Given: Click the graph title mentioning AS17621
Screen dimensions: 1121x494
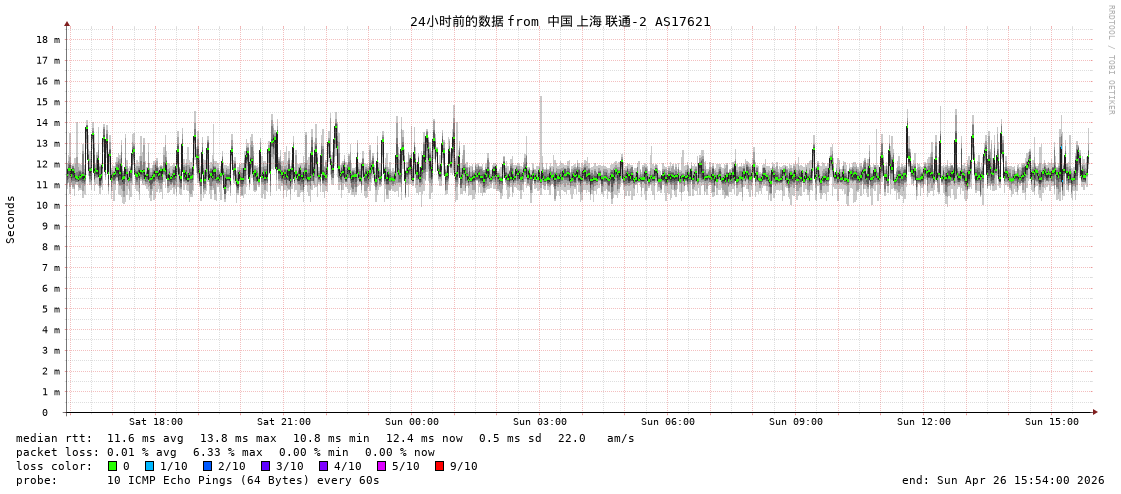Looking at the screenshot, I should (560, 21).
